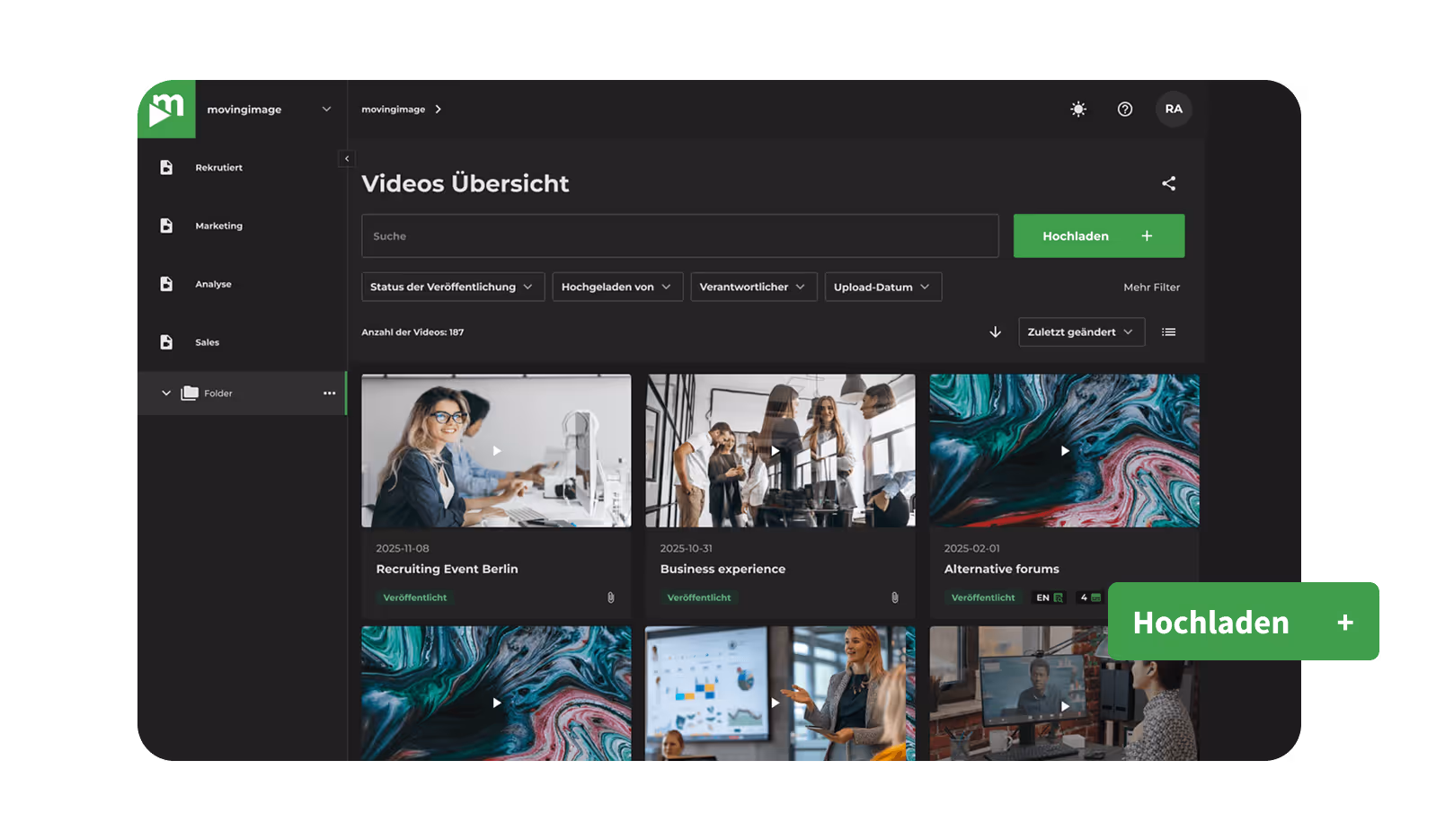Click attachment paperclip on Recruiting Event Berlin

611,597
